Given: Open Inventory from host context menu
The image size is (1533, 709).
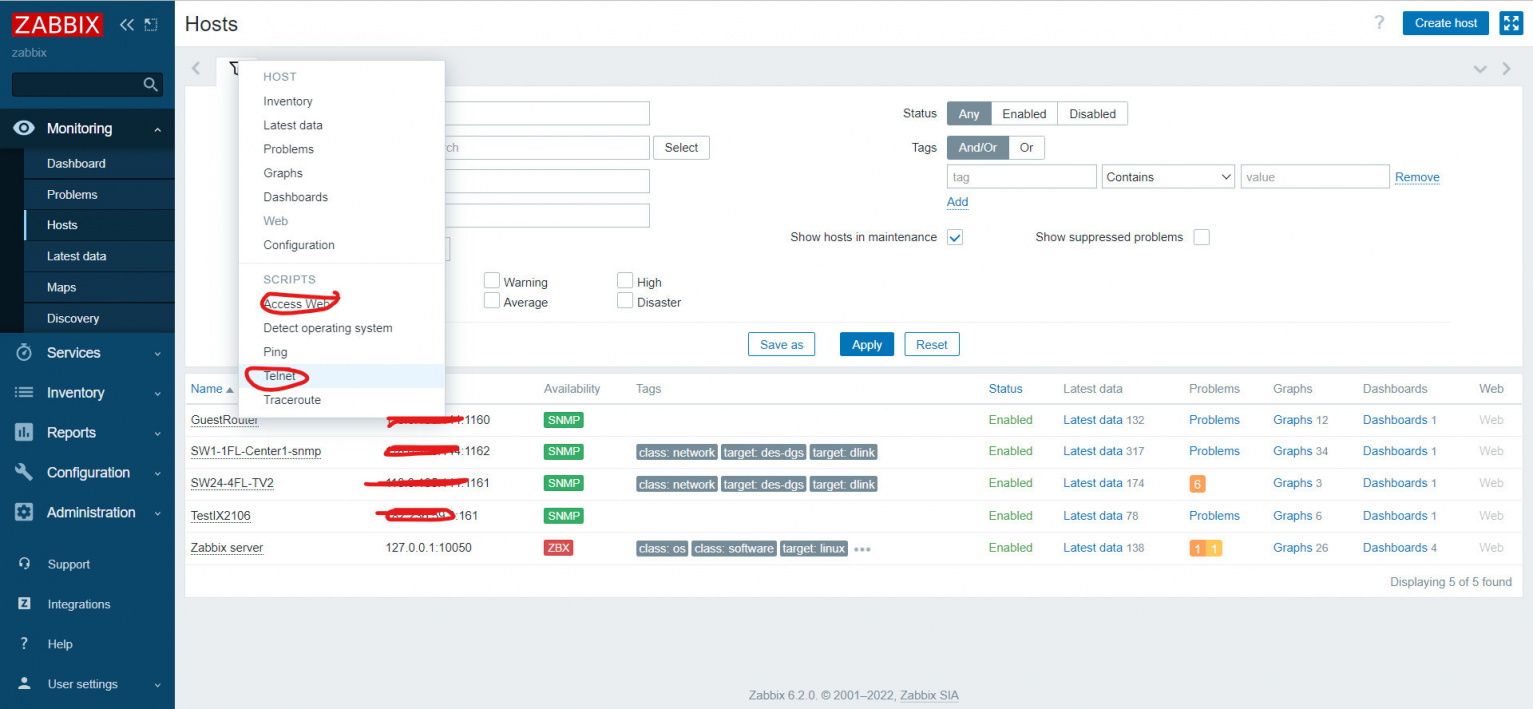Looking at the screenshot, I should pyautogui.click(x=342, y=101).
